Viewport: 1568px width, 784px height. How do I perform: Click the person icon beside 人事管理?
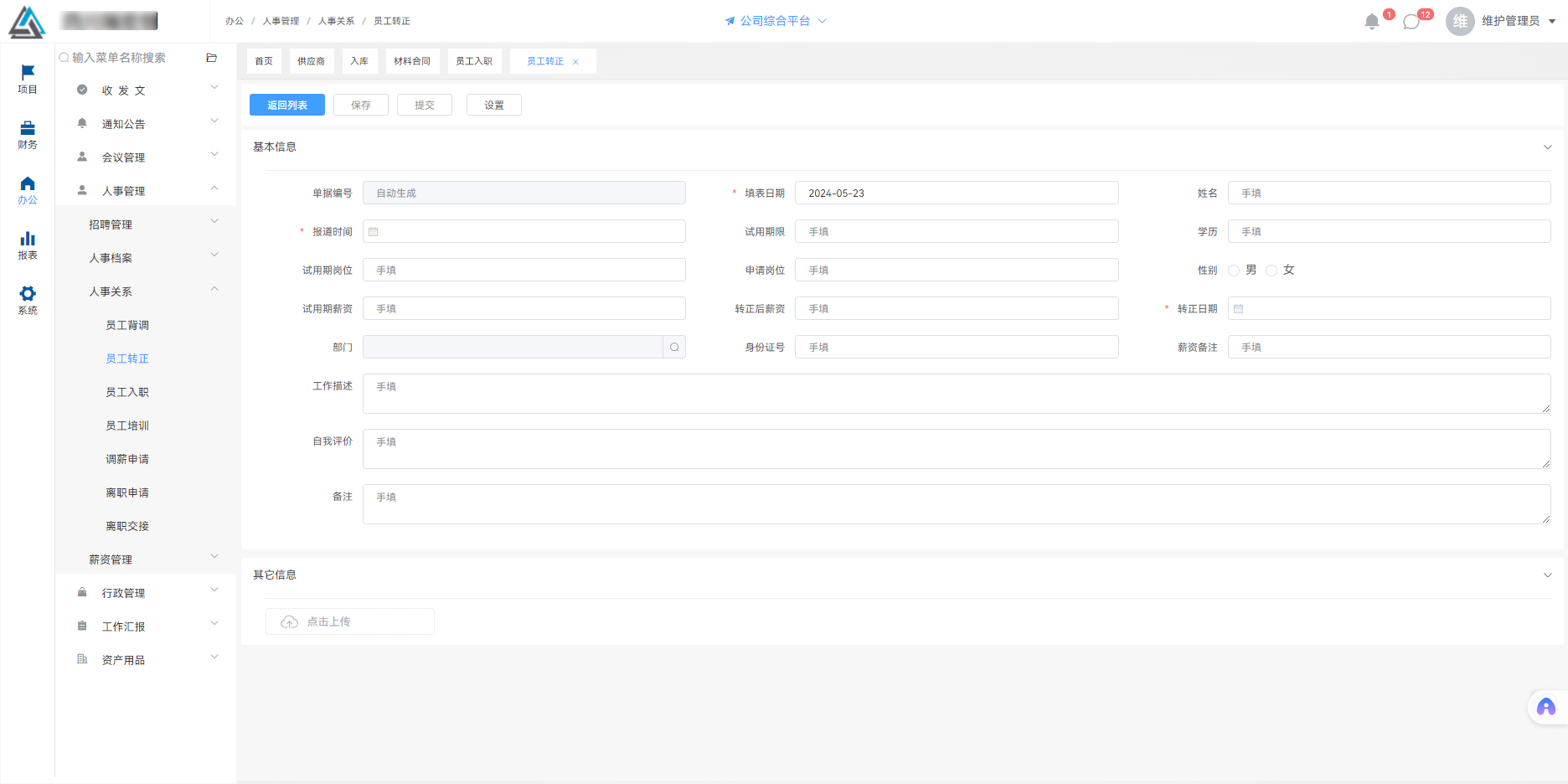pyautogui.click(x=82, y=190)
